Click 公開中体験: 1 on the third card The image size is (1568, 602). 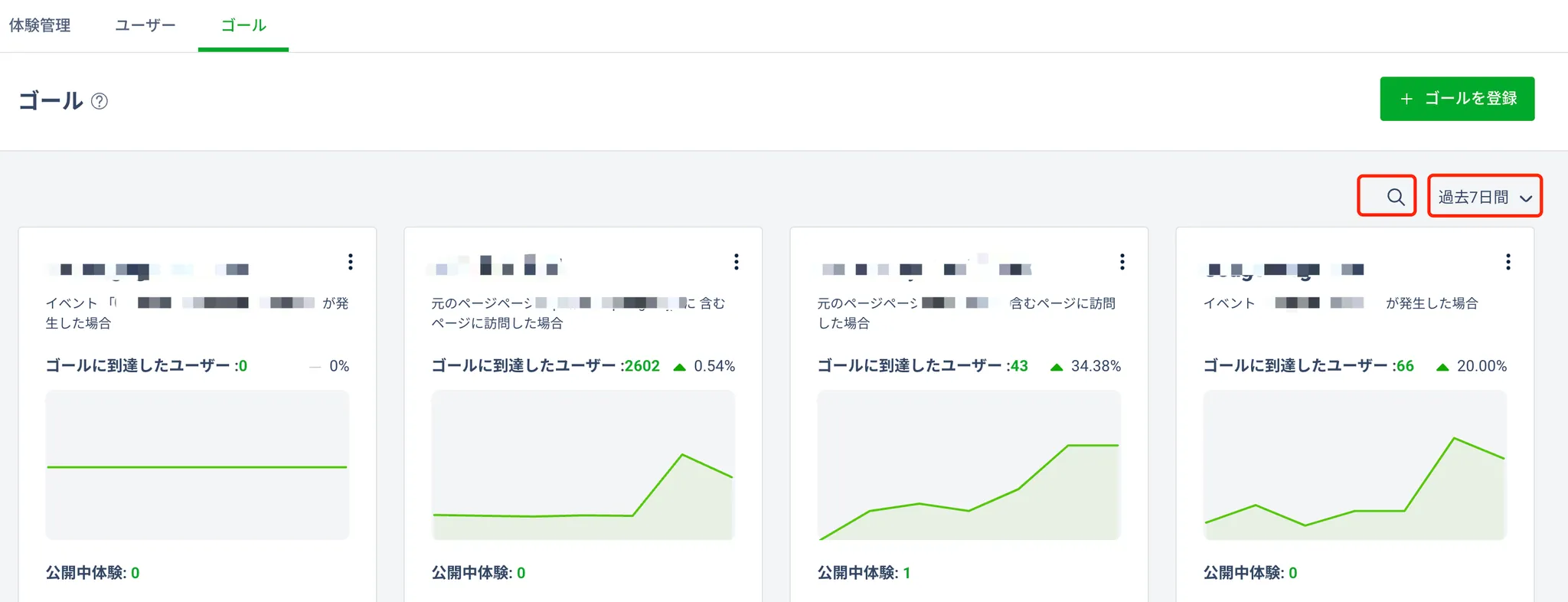coord(864,573)
